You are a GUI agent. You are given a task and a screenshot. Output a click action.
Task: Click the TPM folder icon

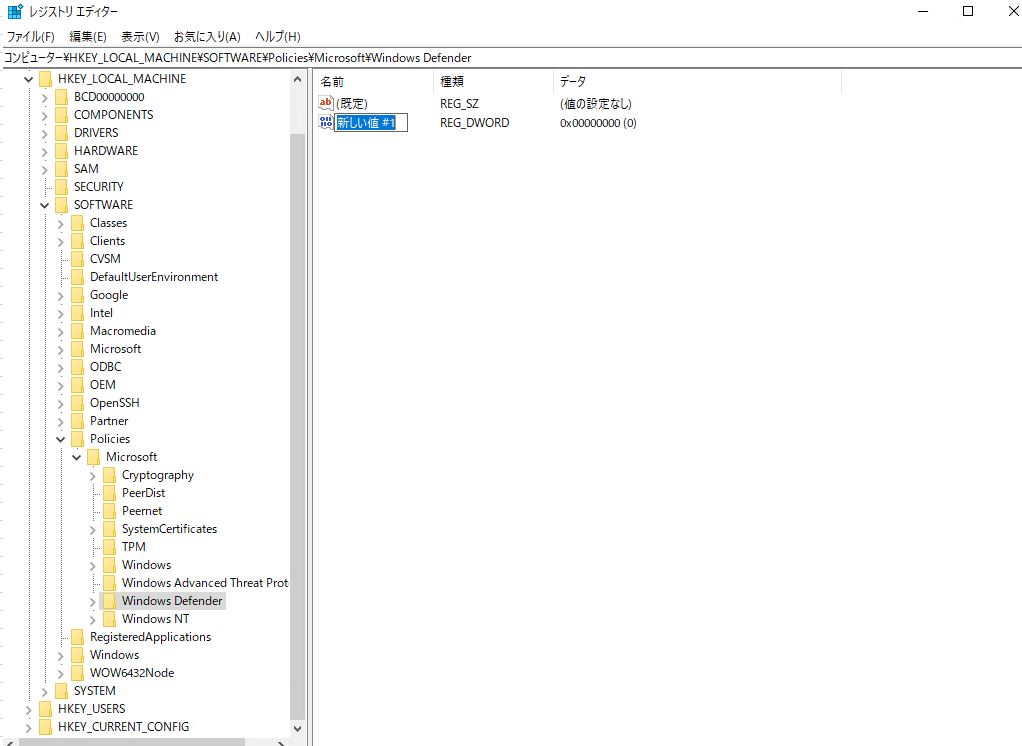(x=110, y=547)
